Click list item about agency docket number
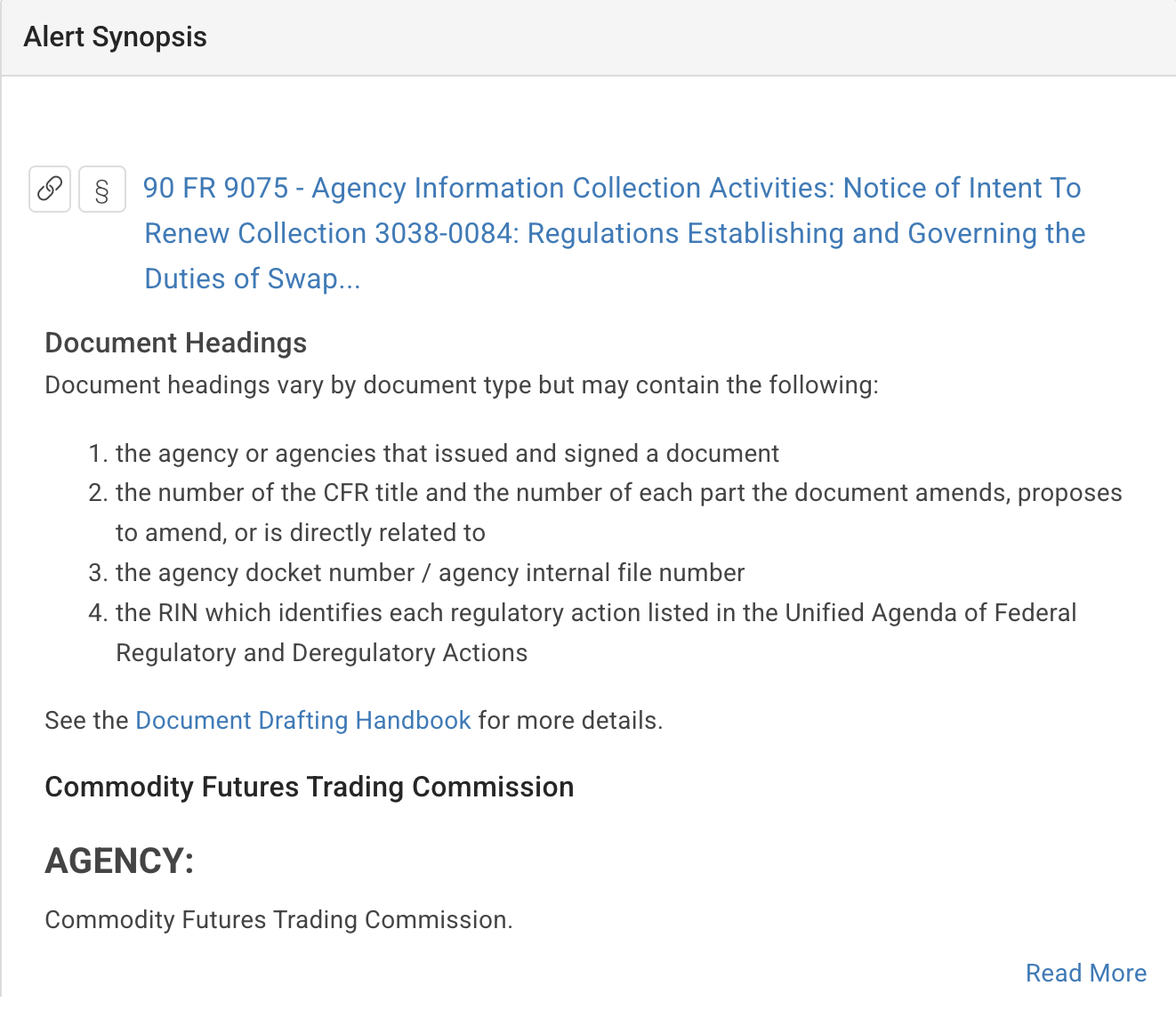Screen dimensions: 1176x1018 [x=430, y=572]
